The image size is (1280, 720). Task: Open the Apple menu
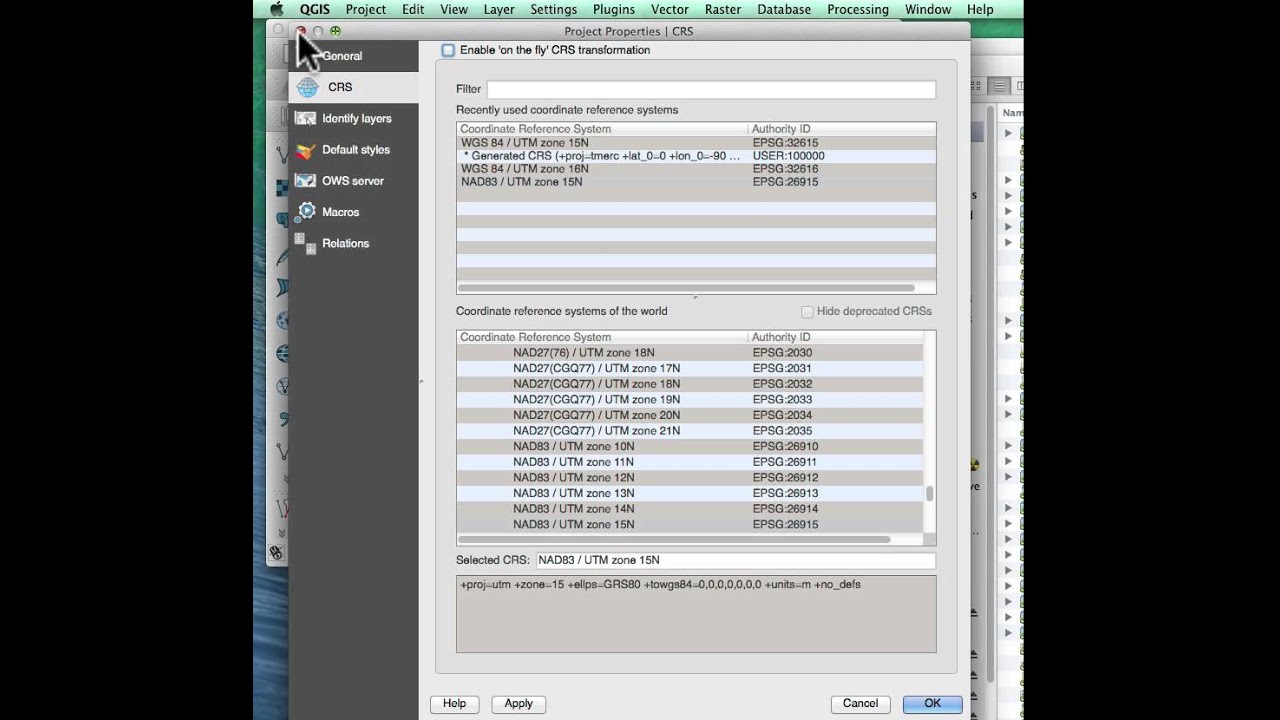click(x=277, y=9)
